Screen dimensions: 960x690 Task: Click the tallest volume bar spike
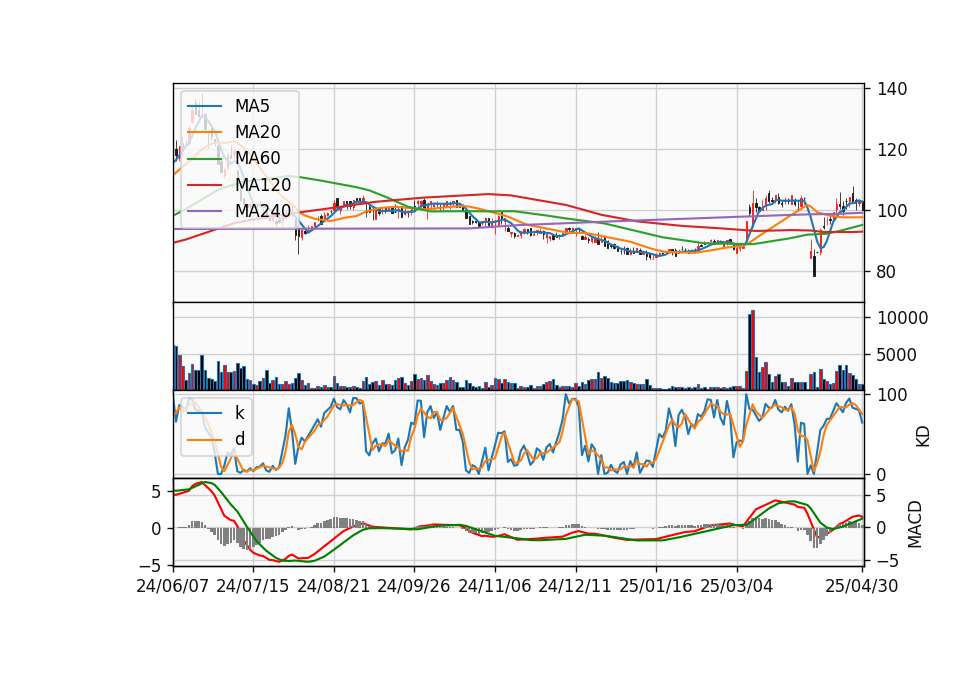[x=753, y=350]
